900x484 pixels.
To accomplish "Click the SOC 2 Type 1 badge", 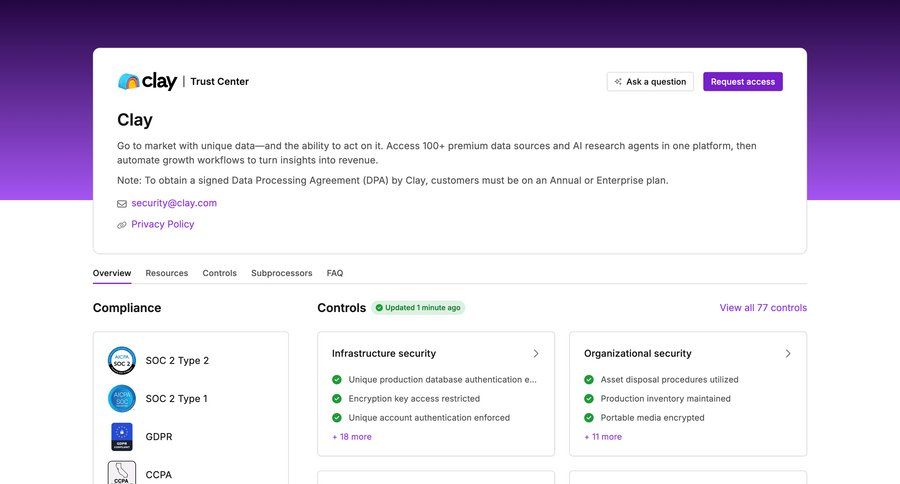I will [x=122, y=398].
